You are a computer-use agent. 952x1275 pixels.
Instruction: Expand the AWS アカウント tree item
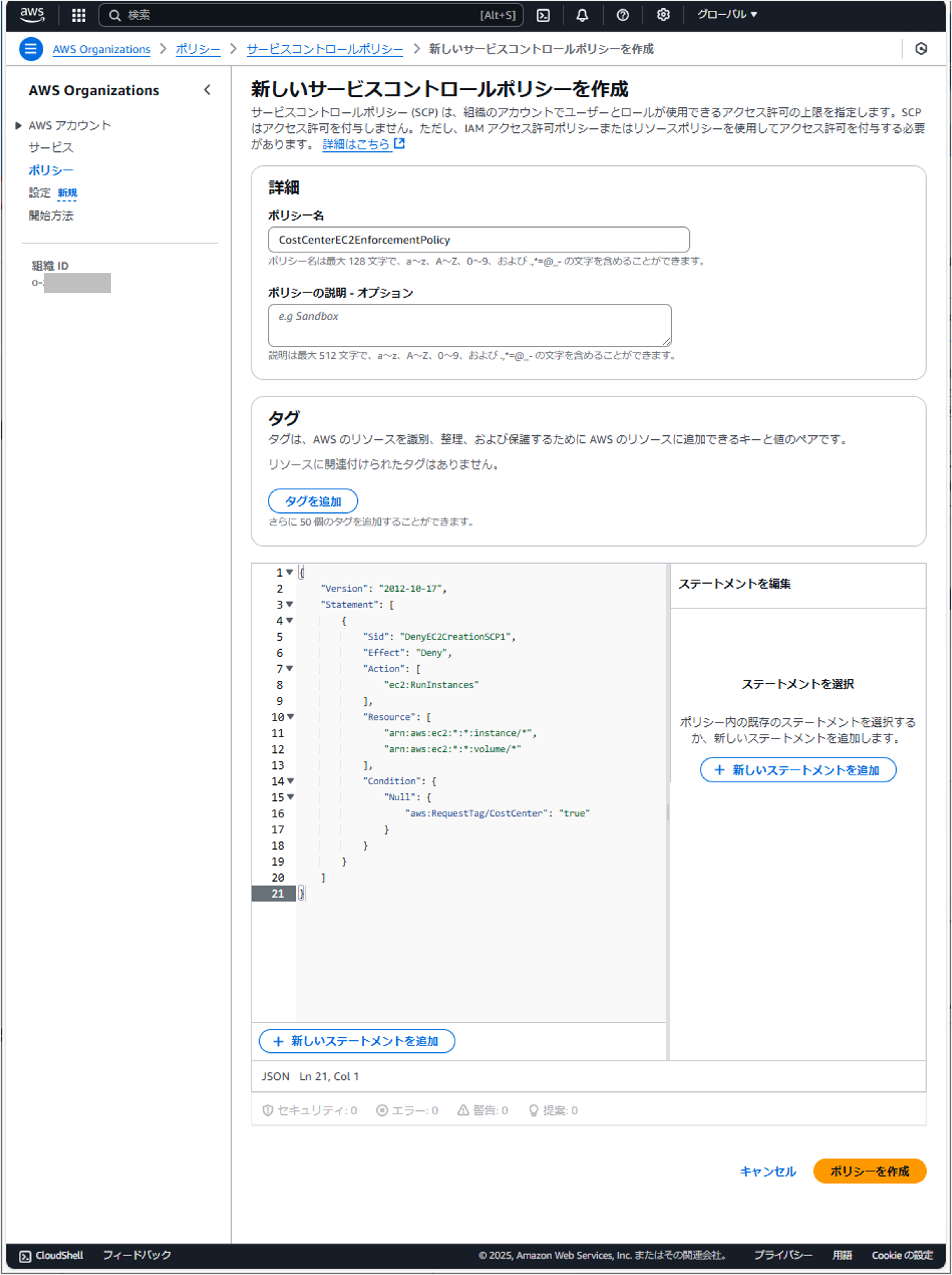tap(18, 126)
